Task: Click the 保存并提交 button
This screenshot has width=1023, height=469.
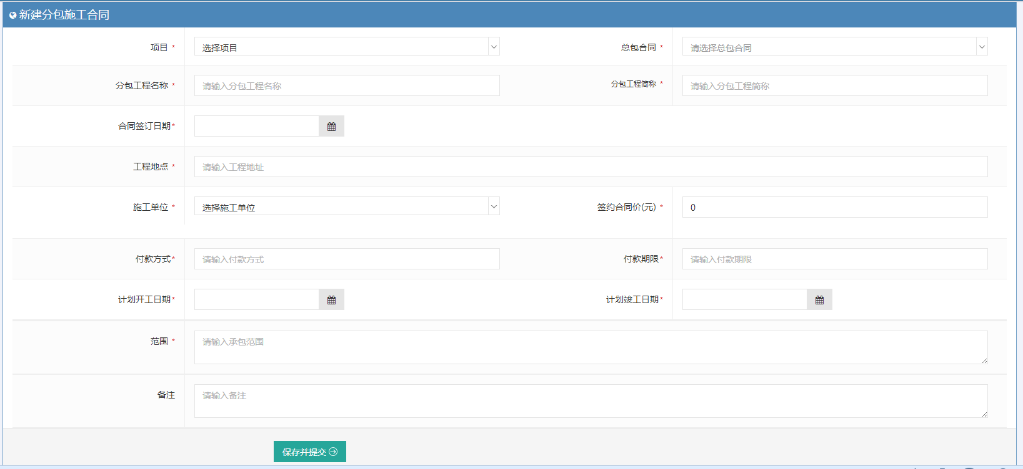Action: [309, 452]
